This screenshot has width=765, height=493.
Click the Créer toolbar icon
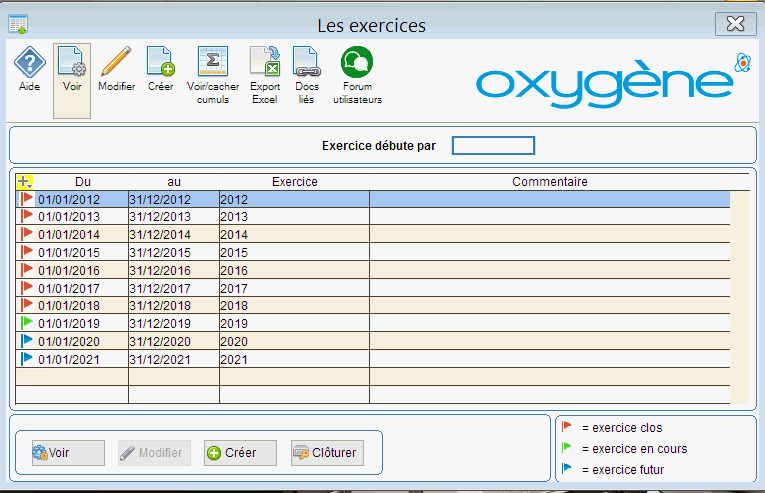(161, 69)
